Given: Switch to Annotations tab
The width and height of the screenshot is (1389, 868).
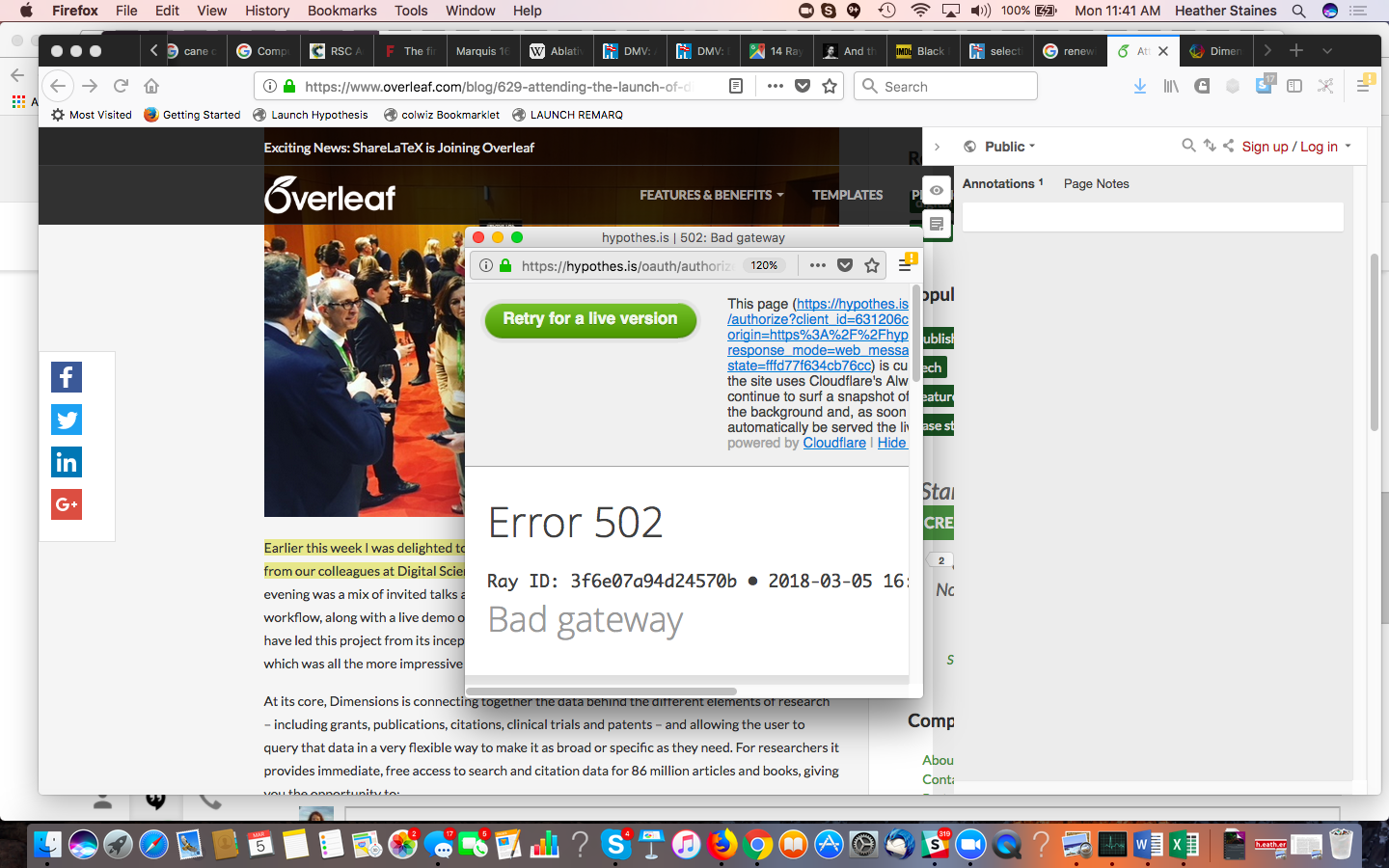Looking at the screenshot, I should point(1002,183).
